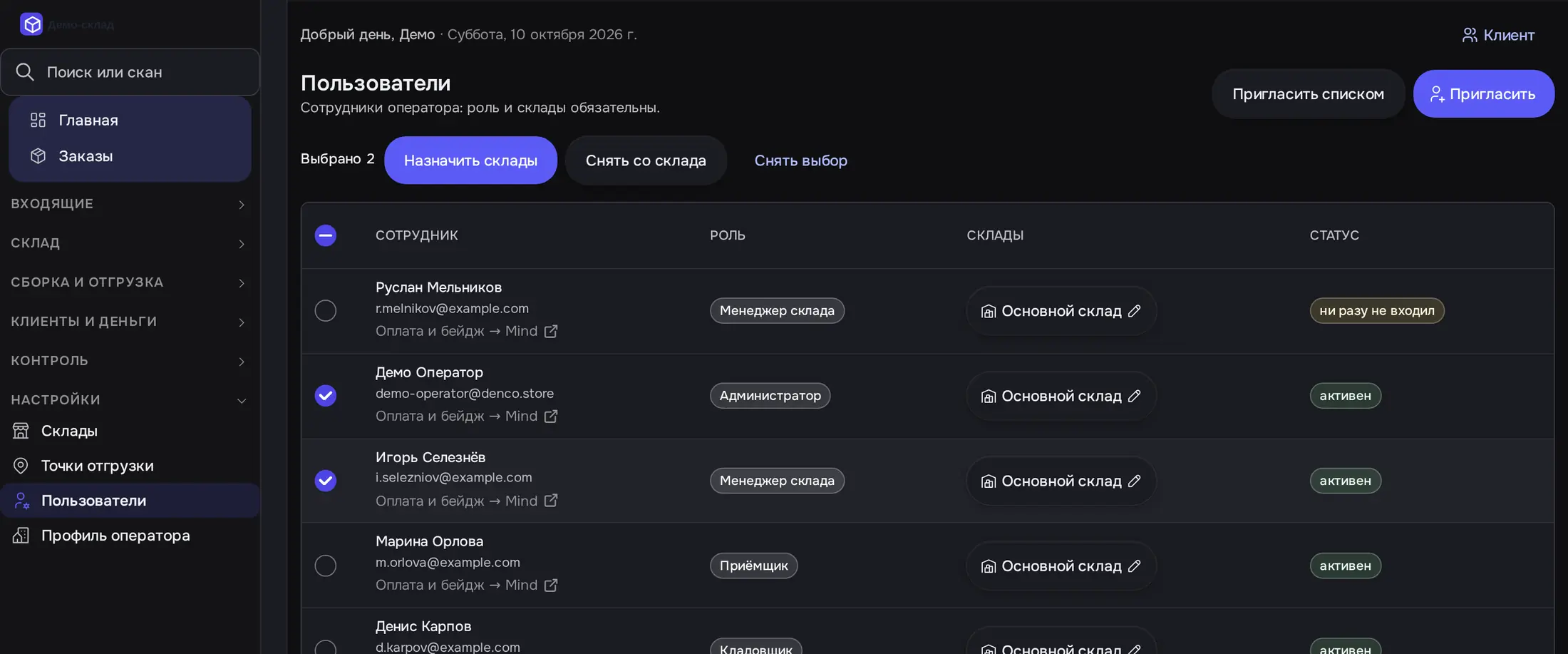Focus the Поиск или скан field
Screen dimensions: 1568x654
(130, 72)
